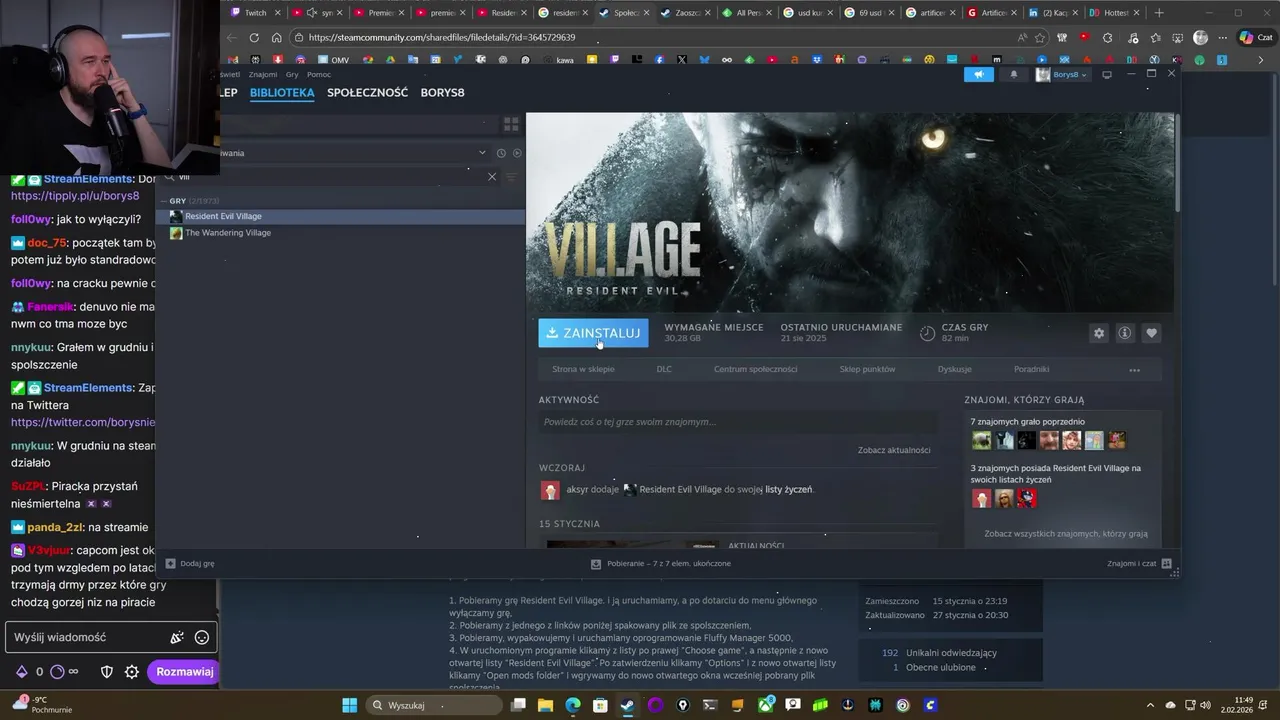This screenshot has width=1280, height=720.
Task: Open emote picker in Twitch chat
Action: pyautogui.click(x=202, y=637)
